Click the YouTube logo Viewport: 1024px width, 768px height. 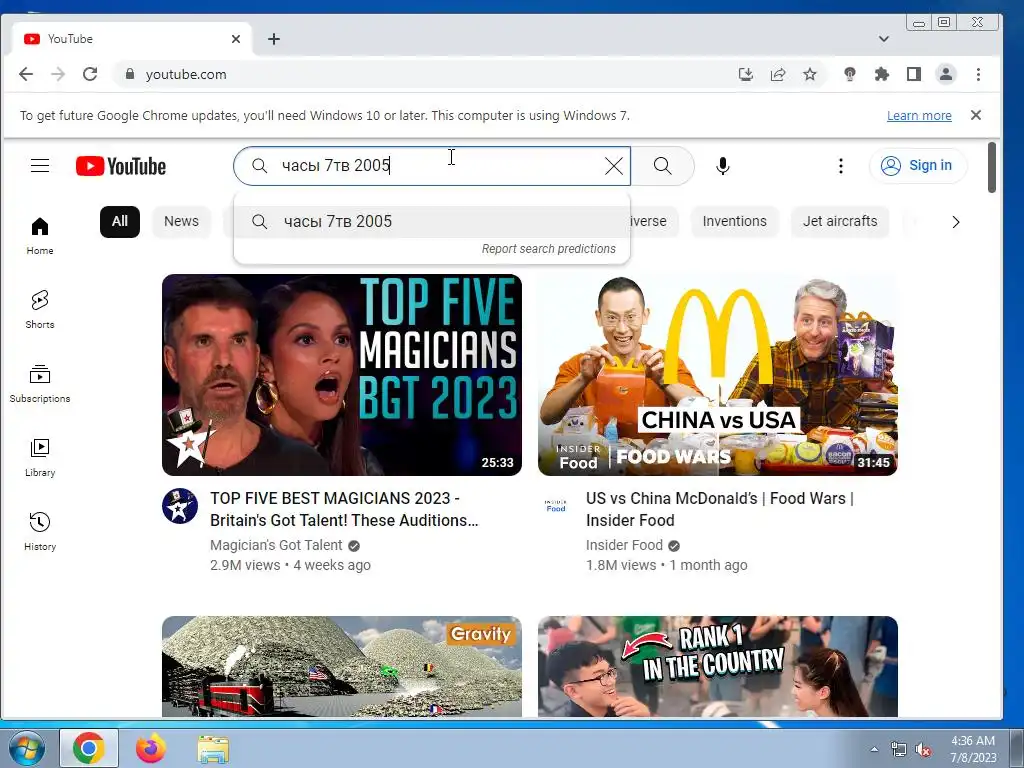[x=121, y=166]
